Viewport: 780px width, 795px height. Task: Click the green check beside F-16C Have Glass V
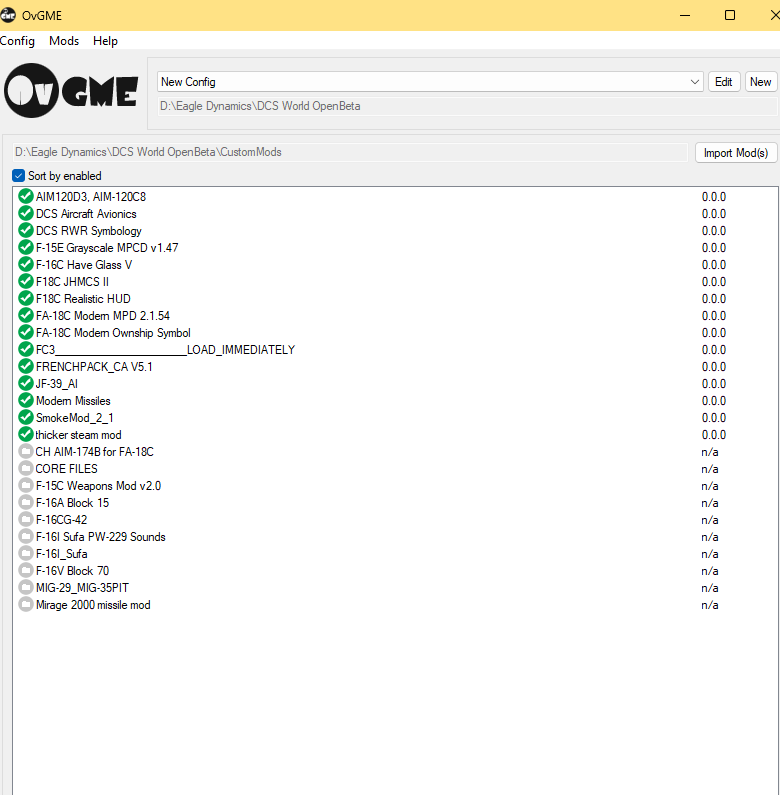25,264
